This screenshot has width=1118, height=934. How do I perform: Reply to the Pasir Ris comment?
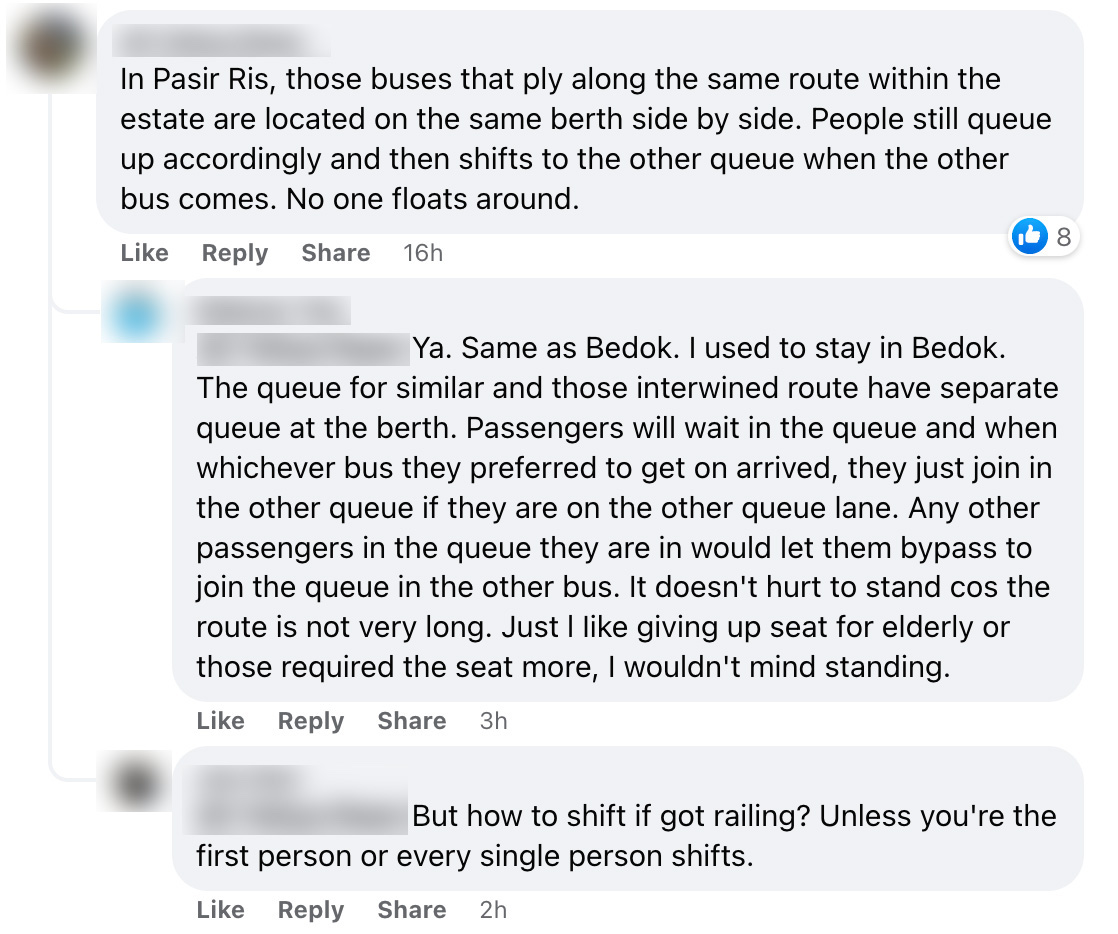coord(234,253)
